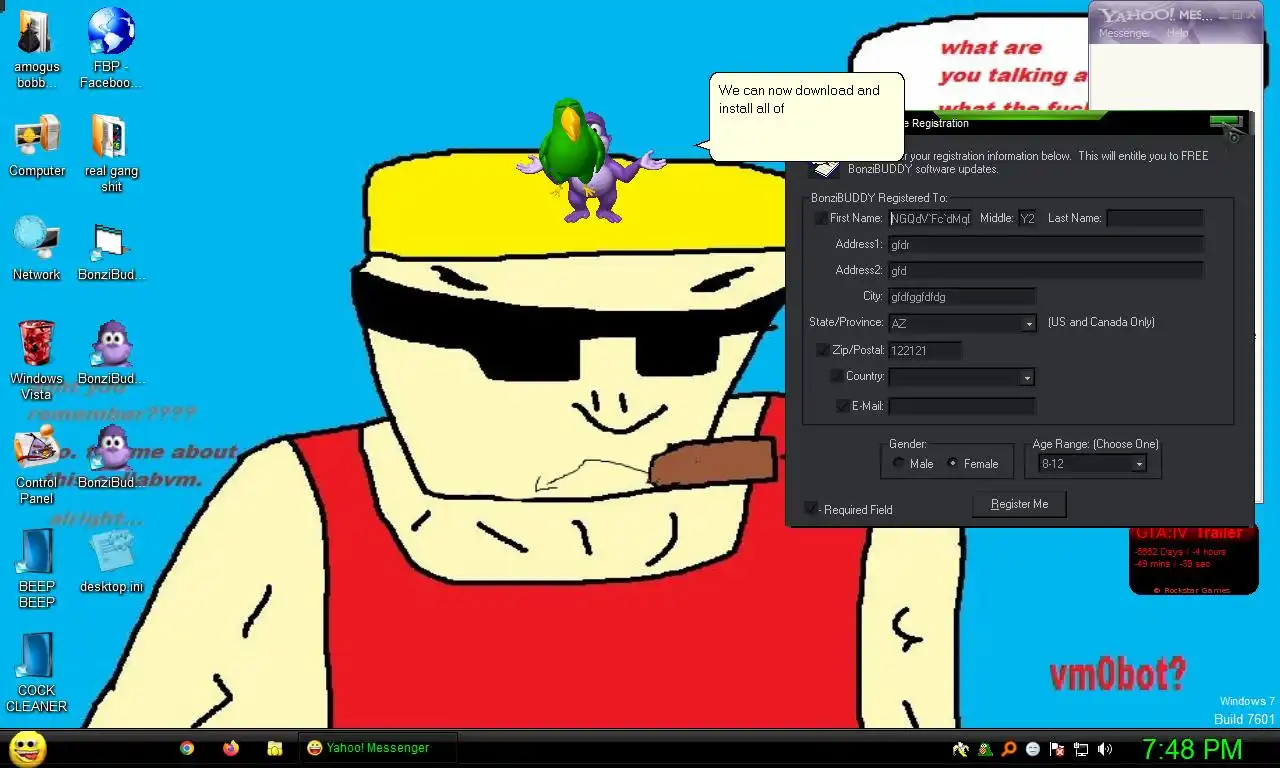
Task: Click the GTA:IV Trailer countdown gadget
Action: (x=1193, y=561)
